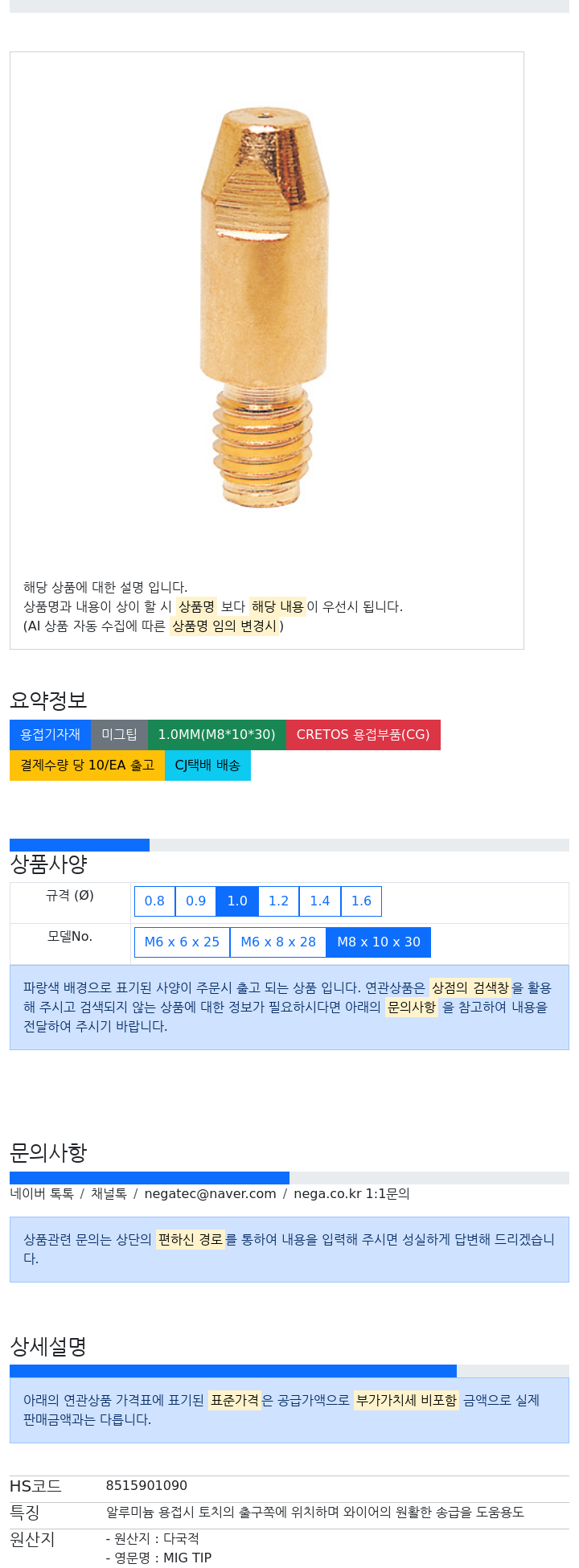Select the 1.2 diameter option
Image resolution: width=579 pixels, height=1568 pixels.
pyautogui.click(x=278, y=901)
